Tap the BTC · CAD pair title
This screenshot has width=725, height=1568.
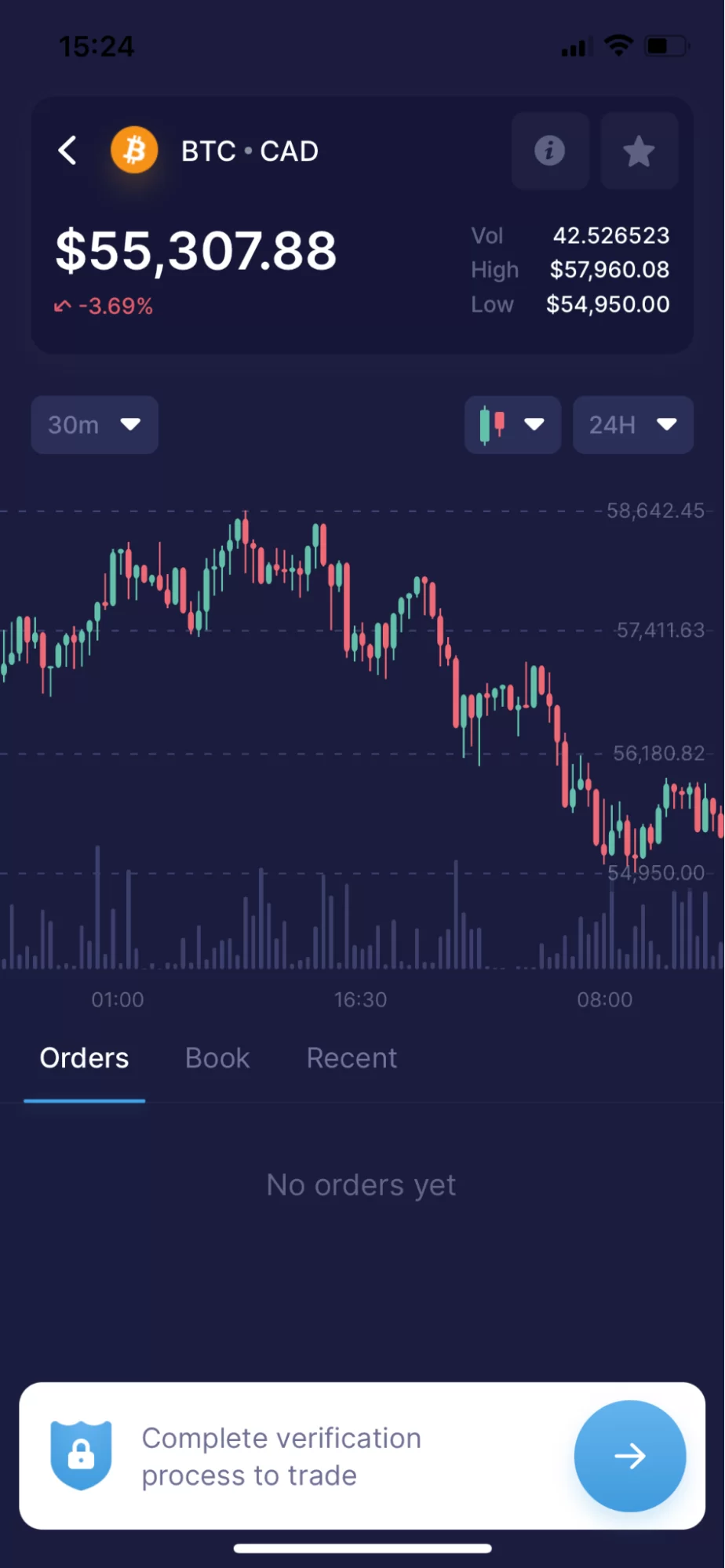250,151
